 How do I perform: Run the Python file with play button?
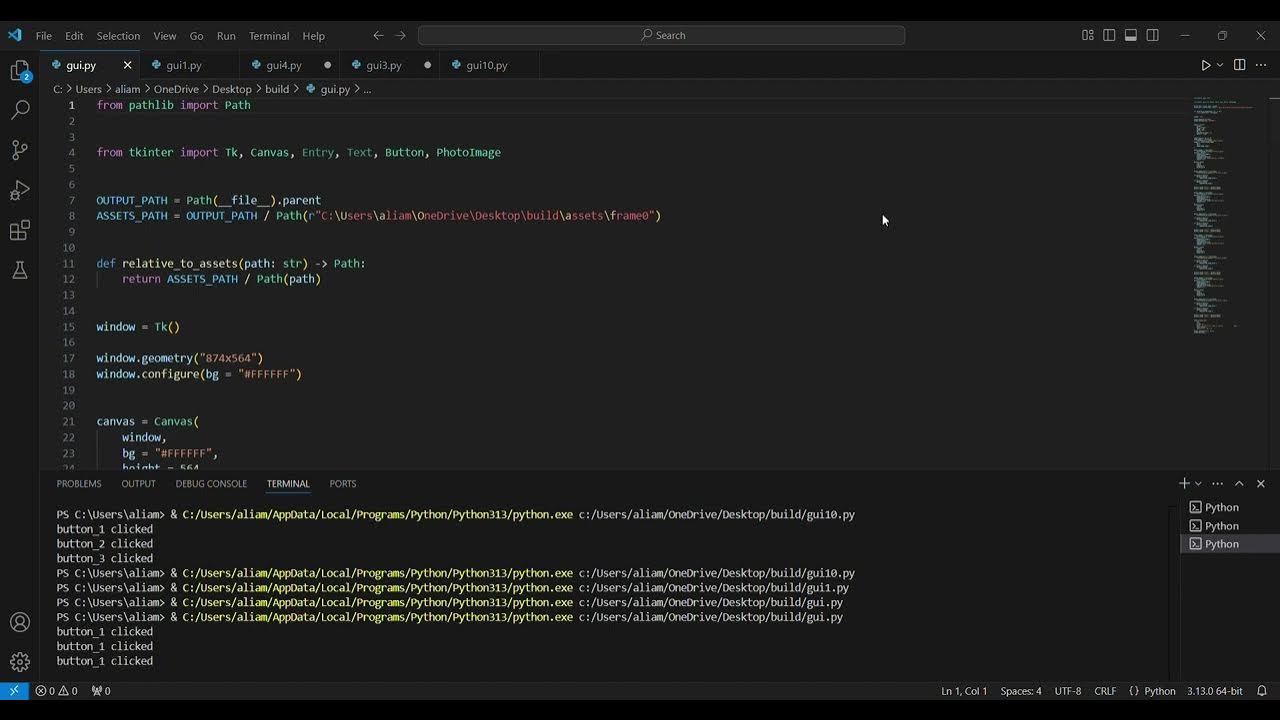click(x=1205, y=65)
